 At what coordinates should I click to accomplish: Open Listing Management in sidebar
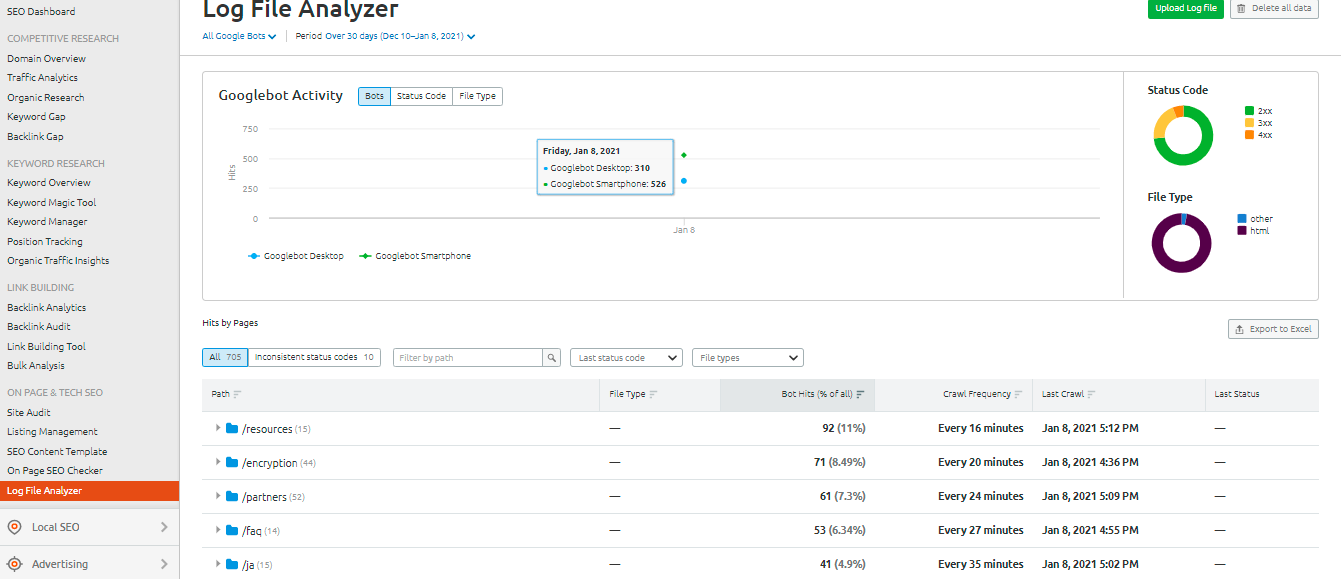click(x=52, y=431)
